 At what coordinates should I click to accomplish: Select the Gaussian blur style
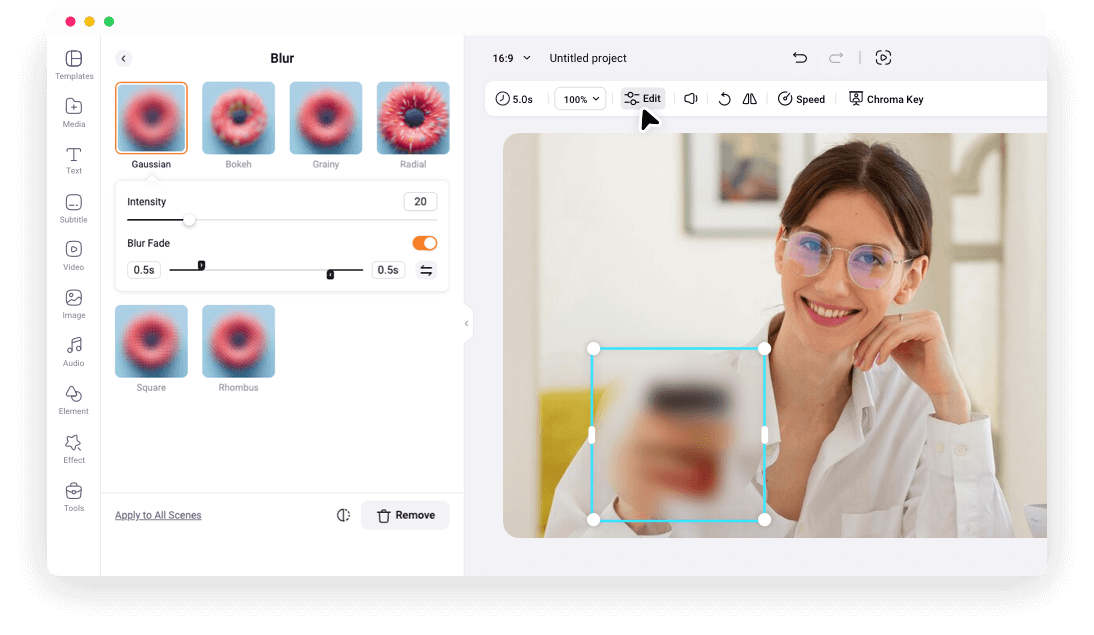[151, 118]
